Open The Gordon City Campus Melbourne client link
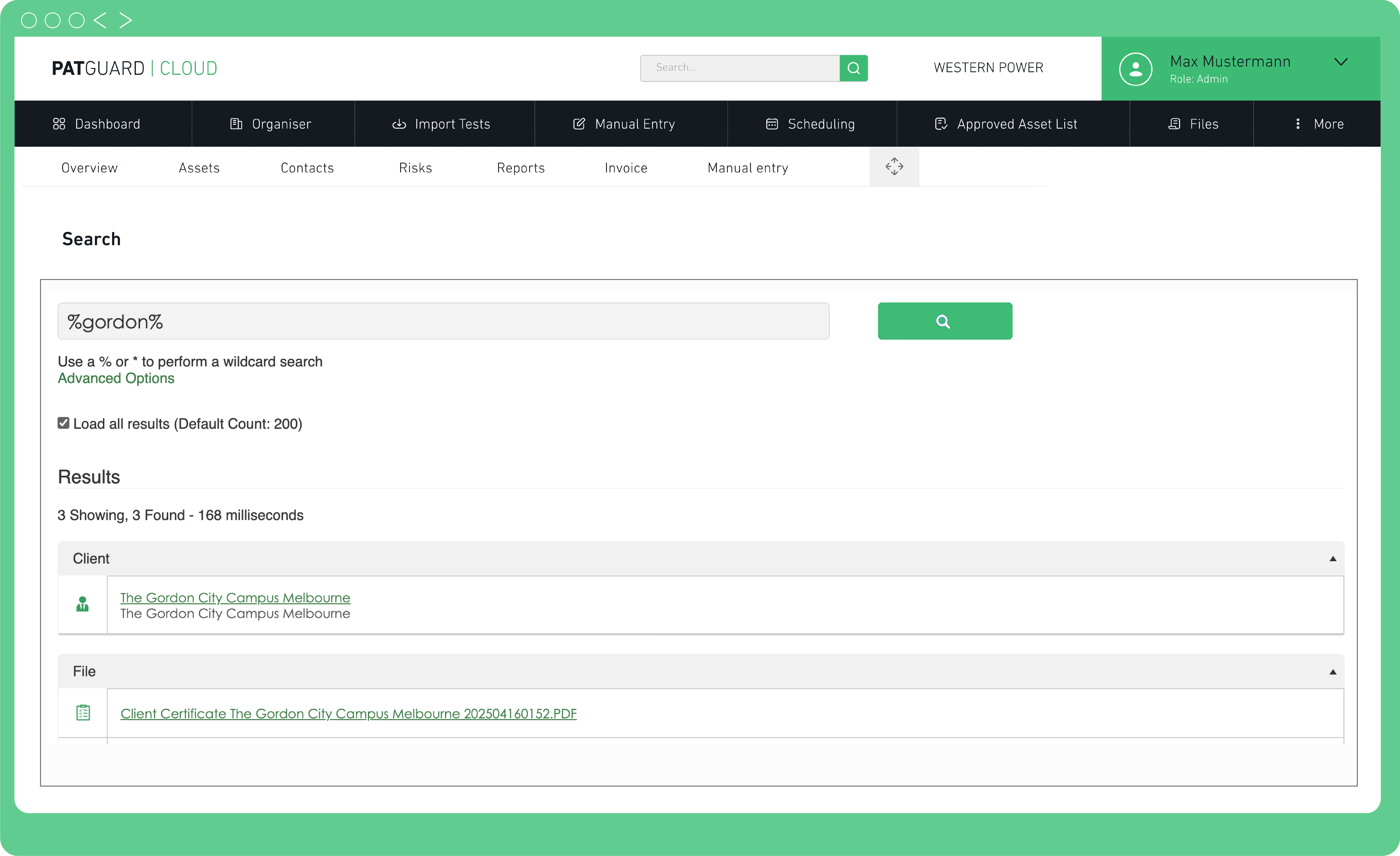The image size is (1400, 856). 235,598
